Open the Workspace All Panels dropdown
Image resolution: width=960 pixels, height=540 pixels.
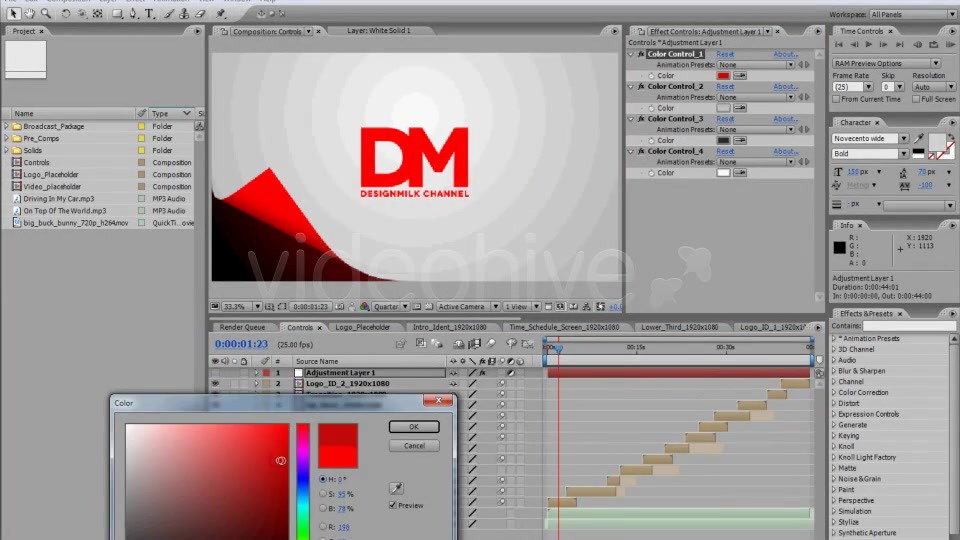pyautogui.click(x=913, y=15)
